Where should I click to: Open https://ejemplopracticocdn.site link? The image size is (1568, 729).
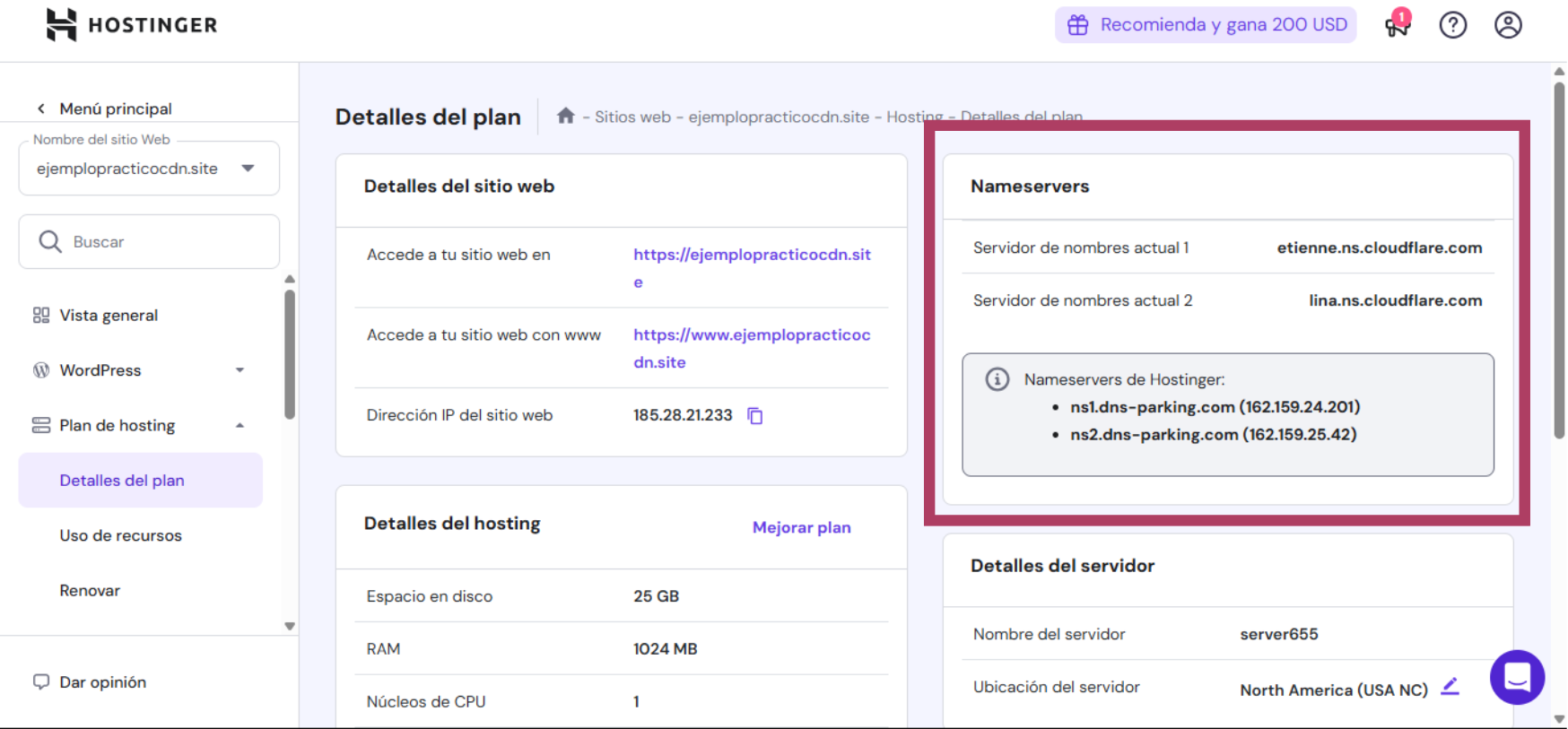coord(752,268)
